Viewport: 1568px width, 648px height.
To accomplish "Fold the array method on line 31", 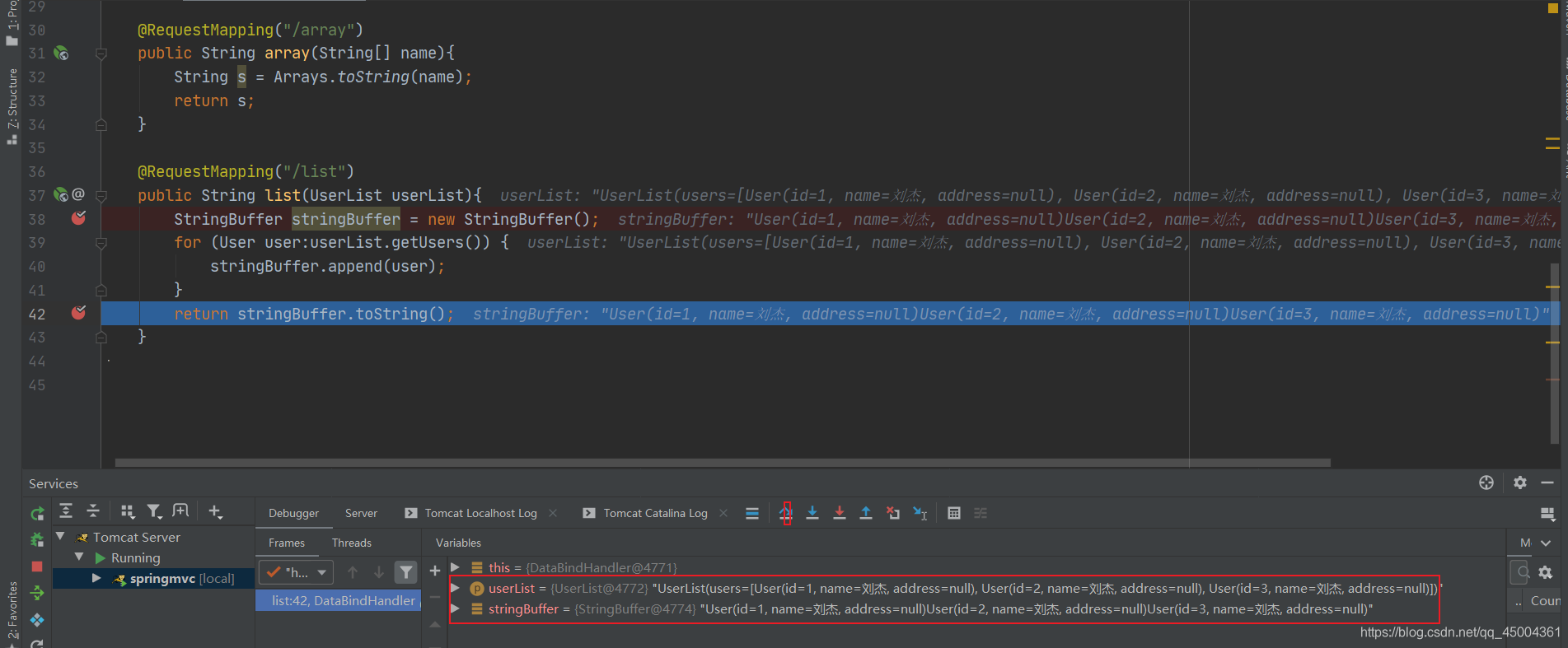I will pos(101,54).
